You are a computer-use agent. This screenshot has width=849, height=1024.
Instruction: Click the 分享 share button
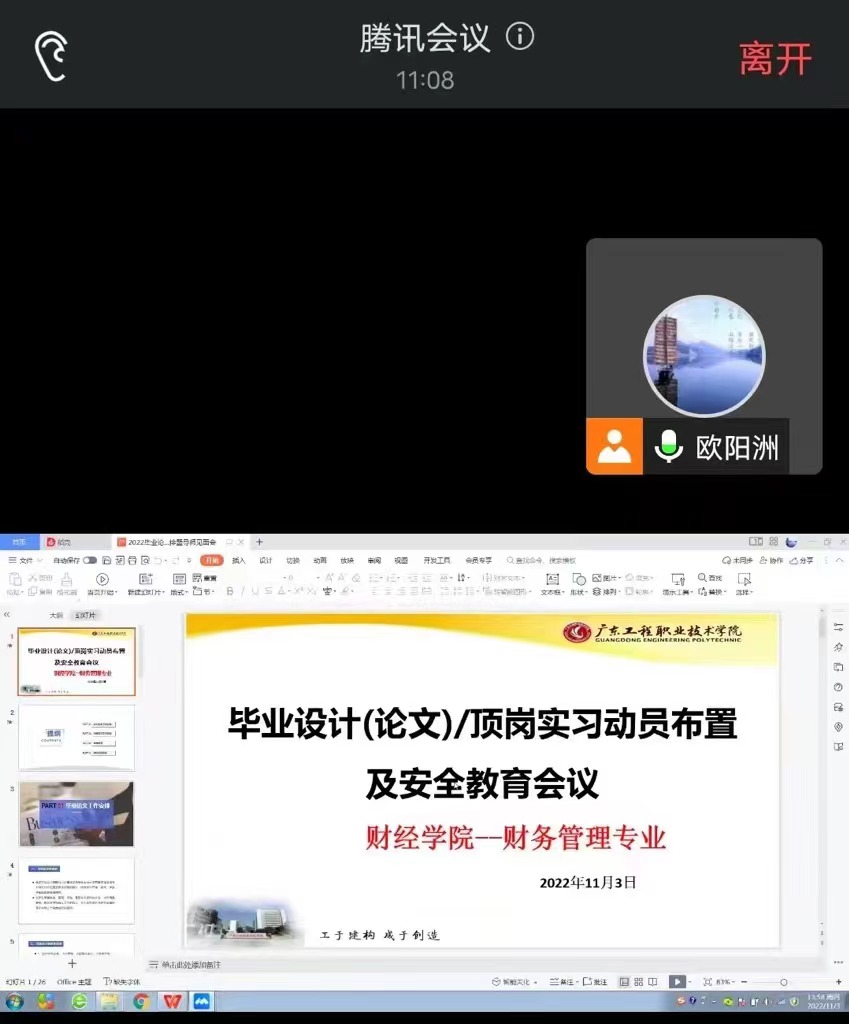[x=802, y=561]
